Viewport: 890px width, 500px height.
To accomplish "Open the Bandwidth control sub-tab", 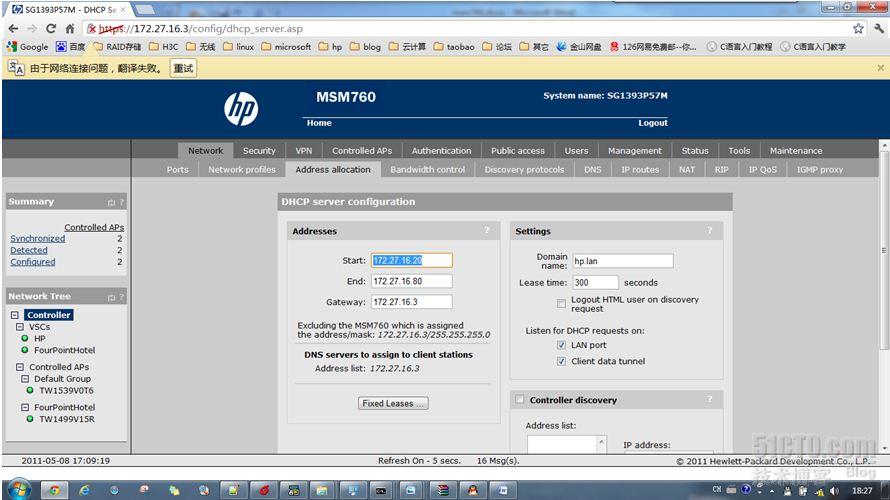I will [427, 169].
